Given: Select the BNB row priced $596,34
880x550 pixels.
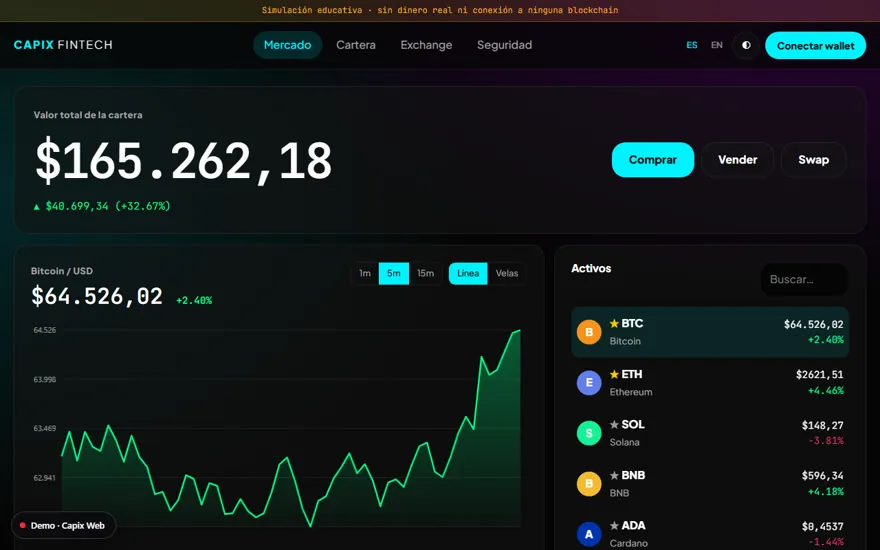Looking at the screenshot, I should click(x=710, y=484).
